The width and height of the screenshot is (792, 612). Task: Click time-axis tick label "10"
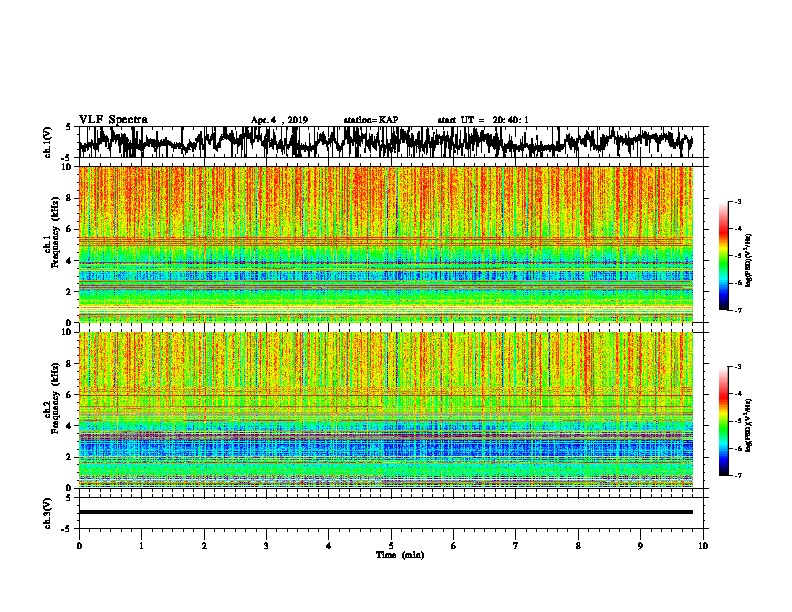point(703,546)
